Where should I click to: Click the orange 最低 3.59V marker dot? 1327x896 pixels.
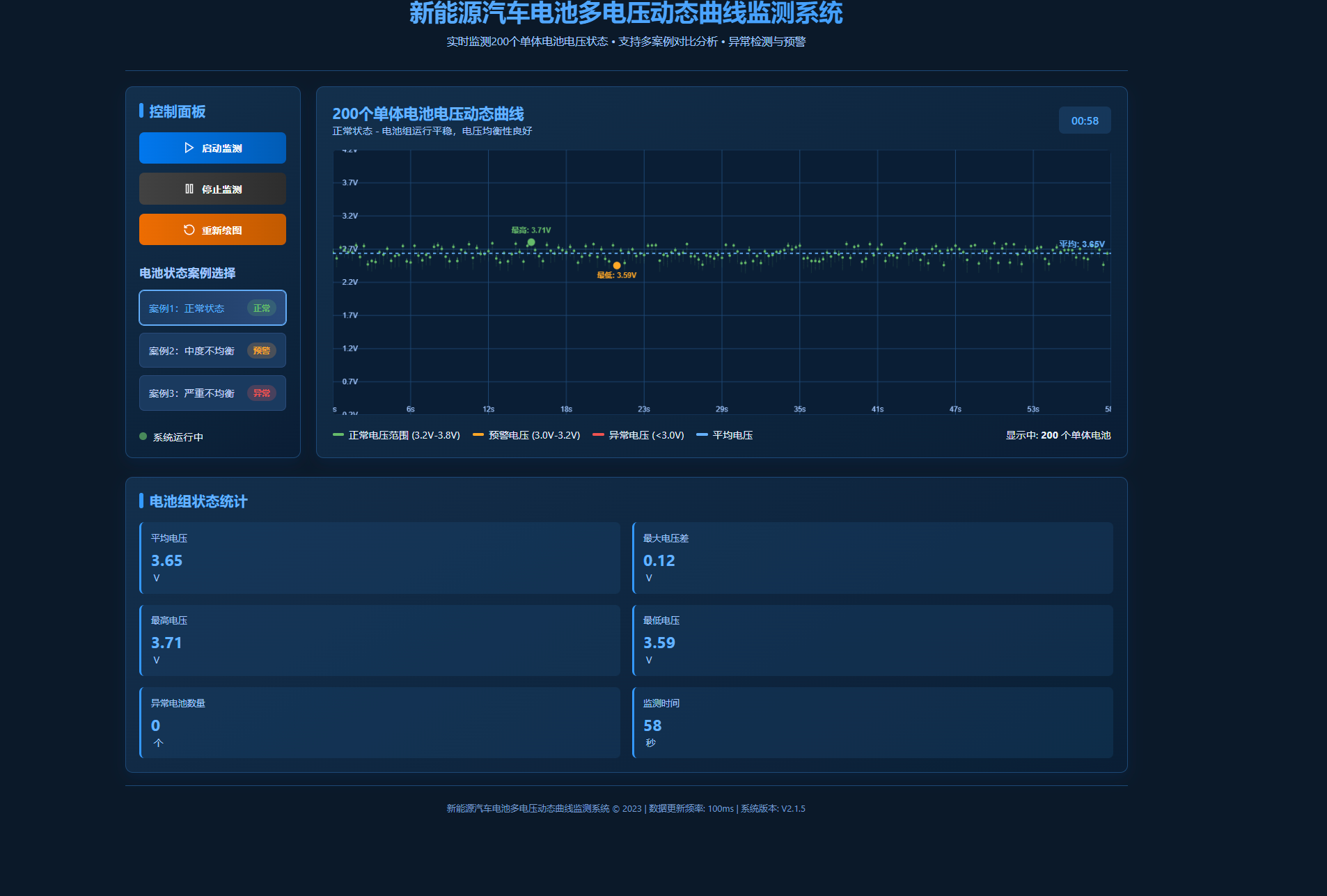(x=617, y=265)
